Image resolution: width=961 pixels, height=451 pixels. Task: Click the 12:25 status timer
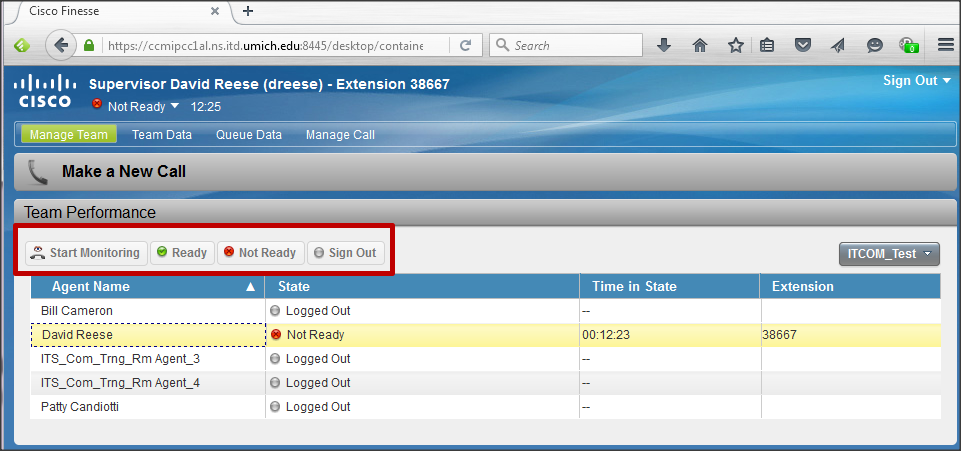pyautogui.click(x=206, y=107)
